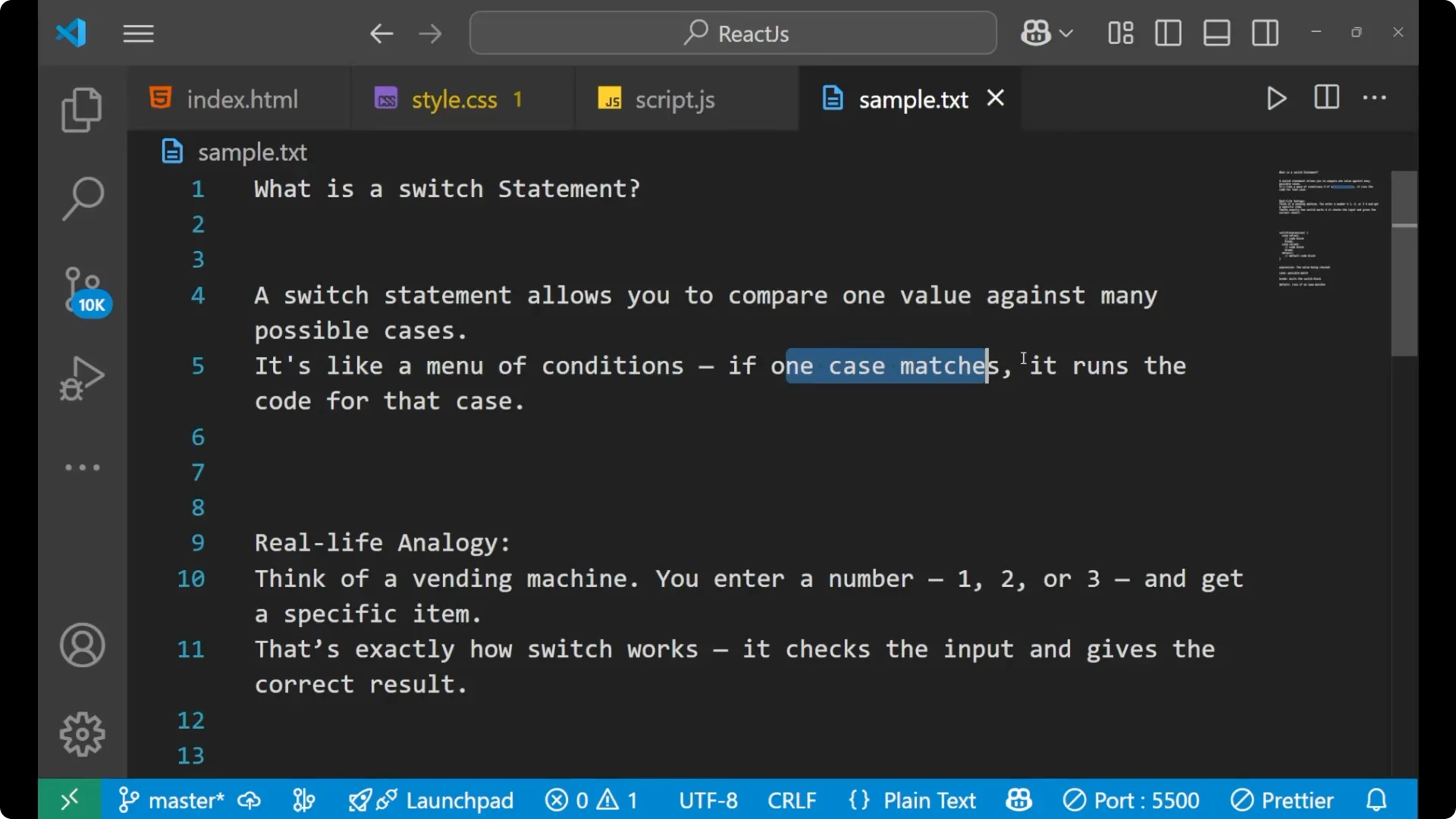The image size is (1456, 819).
Task: Click Port : 5500 in the status bar
Action: pyautogui.click(x=1131, y=799)
